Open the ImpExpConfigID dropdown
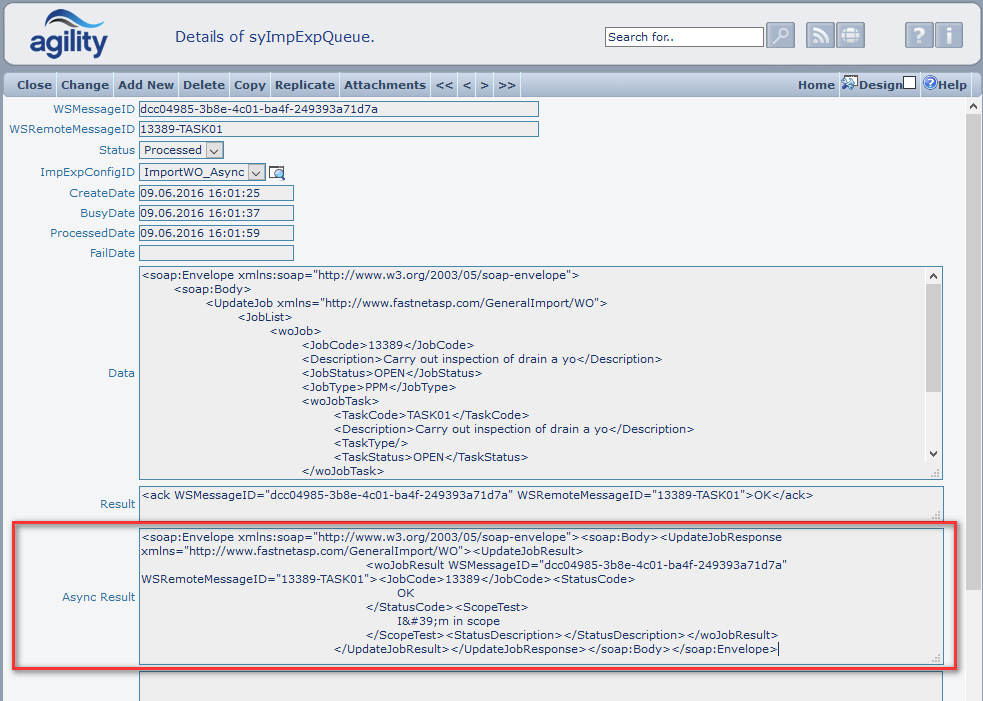The height and width of the screenshot is (701, 983). coord(256,172)
